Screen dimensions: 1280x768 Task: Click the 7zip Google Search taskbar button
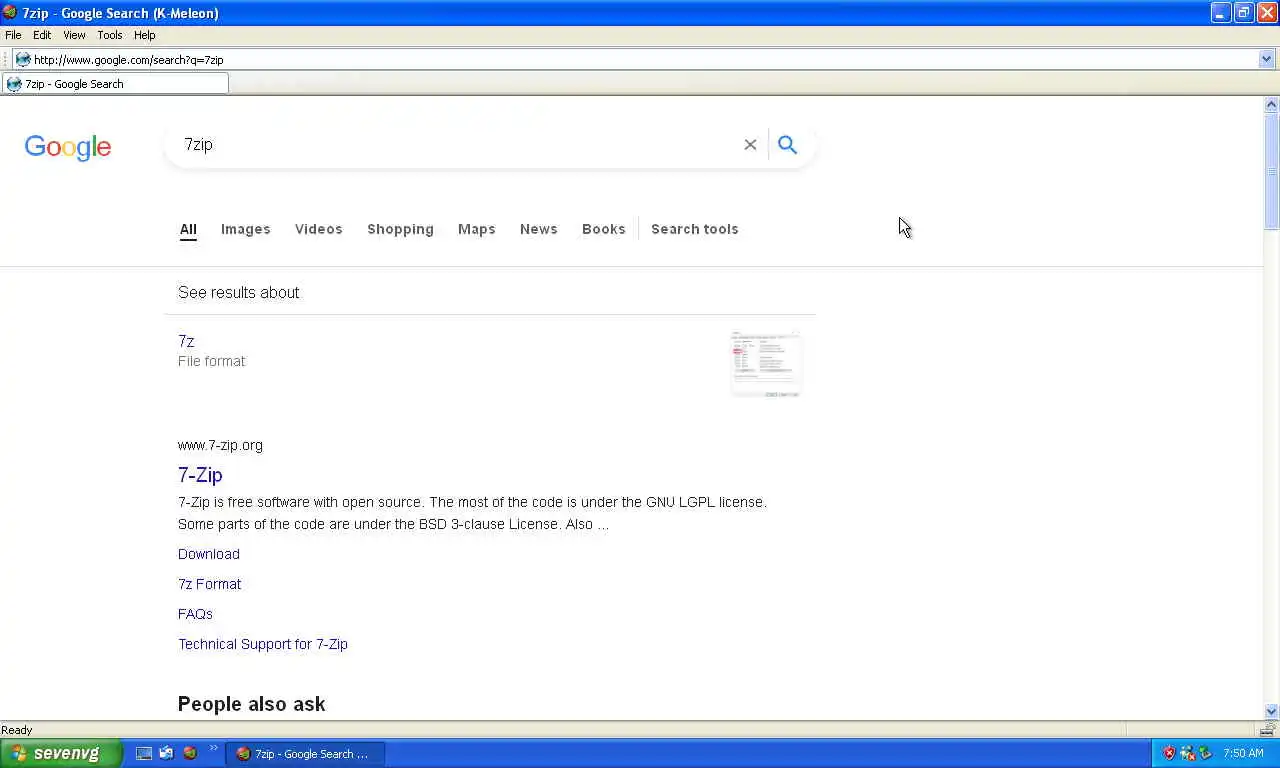pyautogui.click(x=305, y=754)
